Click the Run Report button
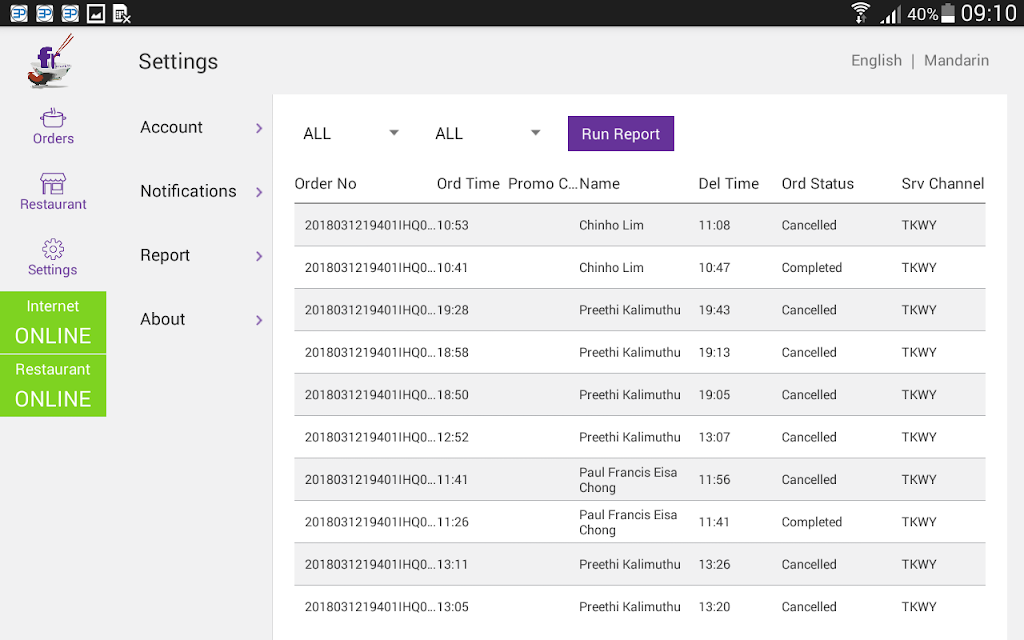 pyautogui.click(x=620, y=133)
